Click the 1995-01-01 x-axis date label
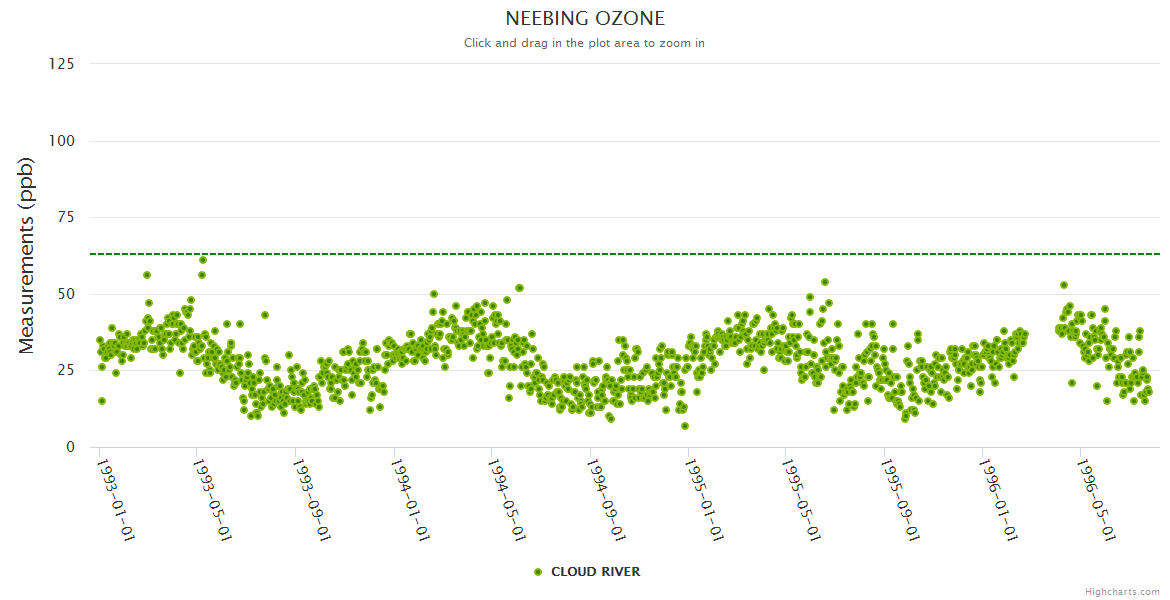The image size is (1170, 600). pyautogui.click(x=705, y=499)
